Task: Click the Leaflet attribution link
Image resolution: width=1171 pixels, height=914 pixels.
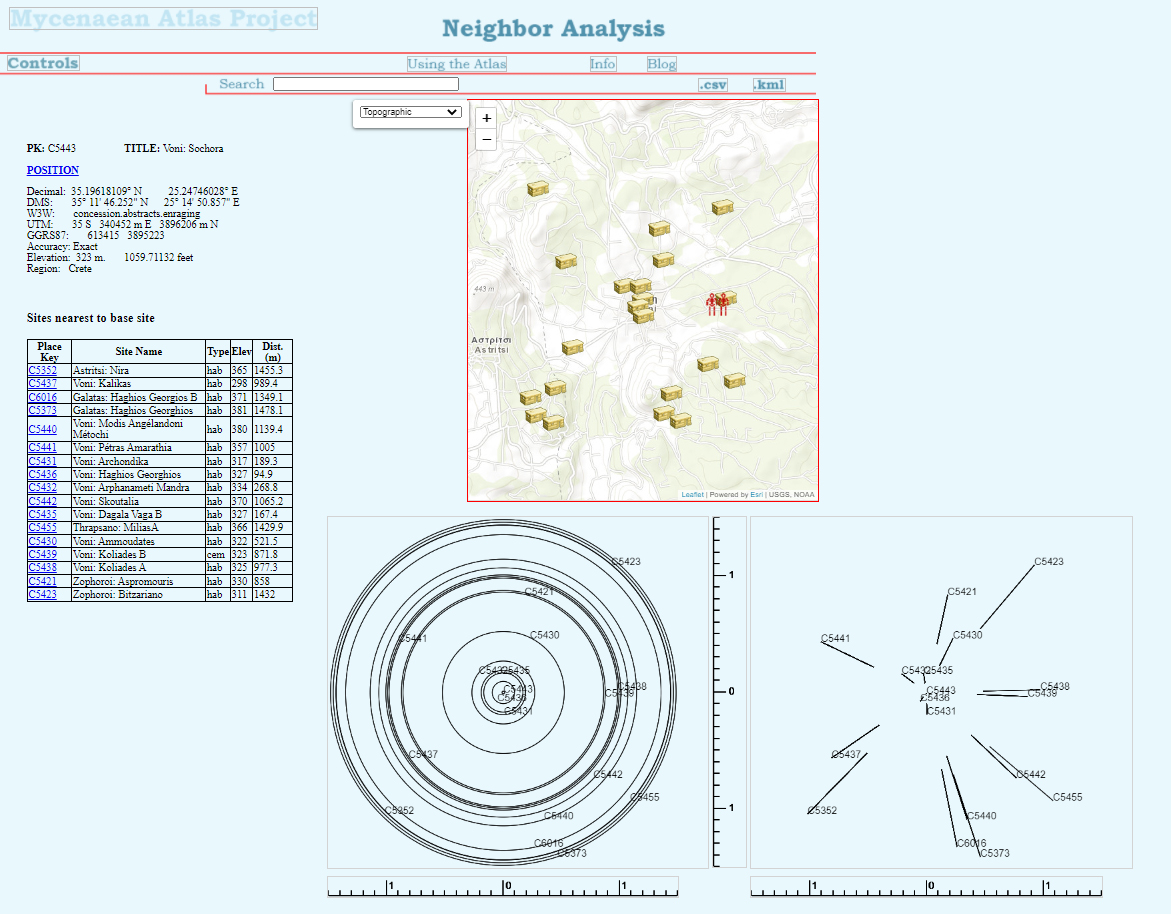Action: [x=692, y=495]
